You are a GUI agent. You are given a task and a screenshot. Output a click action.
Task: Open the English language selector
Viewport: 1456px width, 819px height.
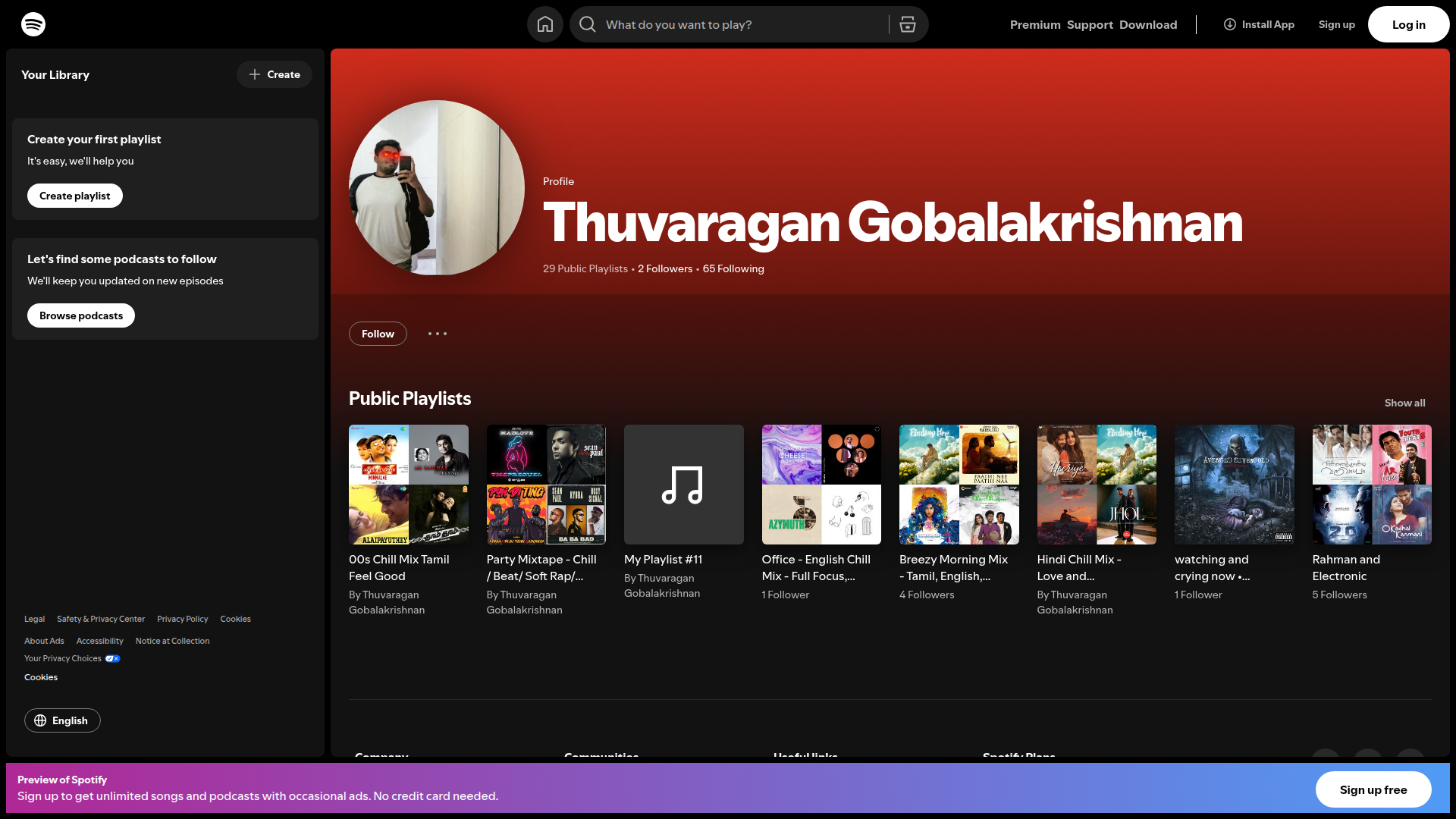point(62,720)
